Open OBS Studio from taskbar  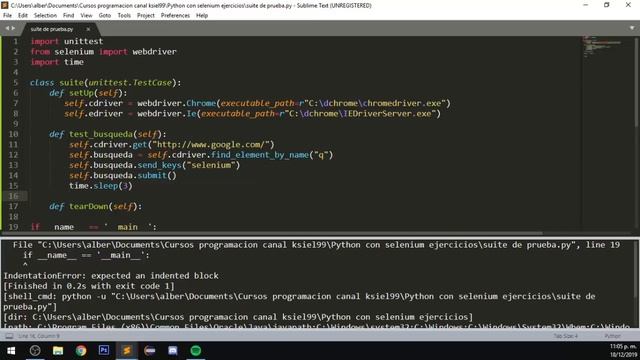(35, 351)
